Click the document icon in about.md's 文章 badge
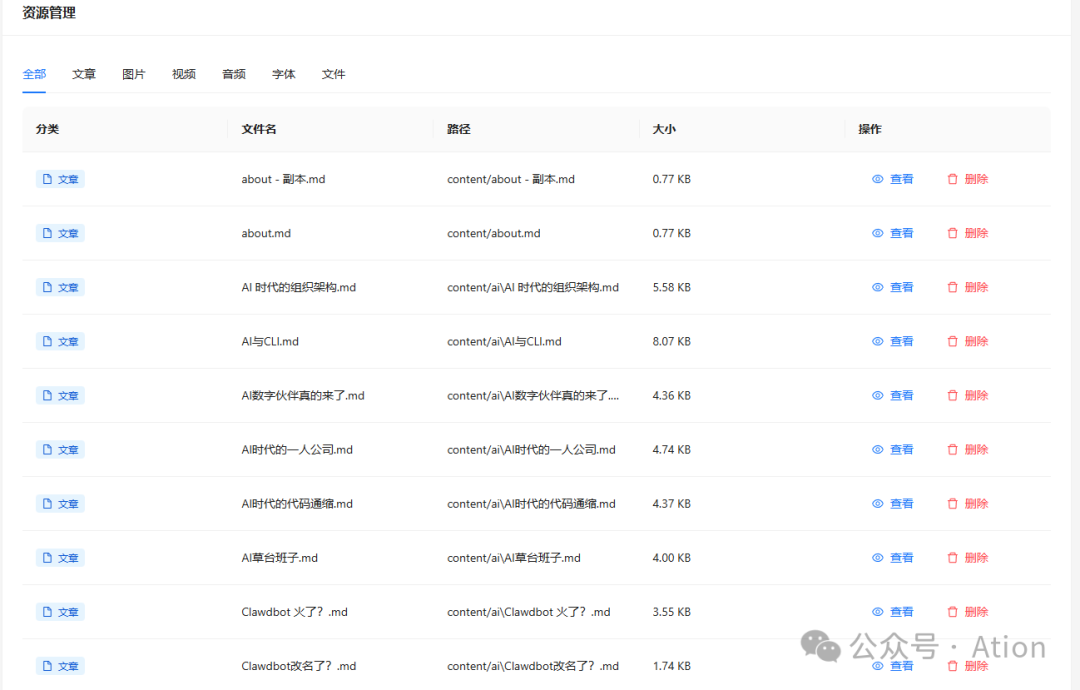1080x690 pixels. 47,232
